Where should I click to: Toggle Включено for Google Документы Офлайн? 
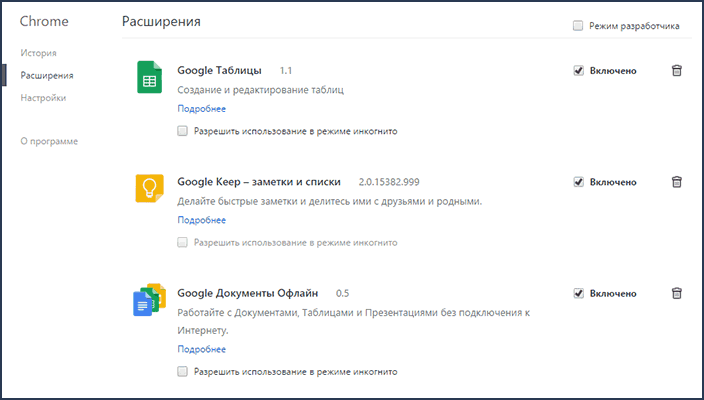tap(578, 293)
